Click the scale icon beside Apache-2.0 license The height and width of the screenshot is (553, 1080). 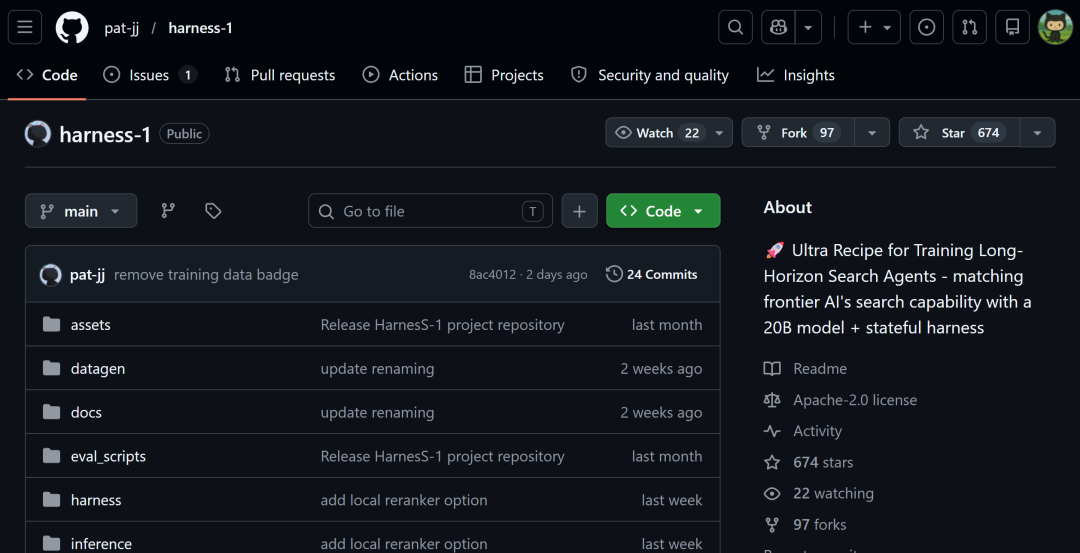point(772,400)
